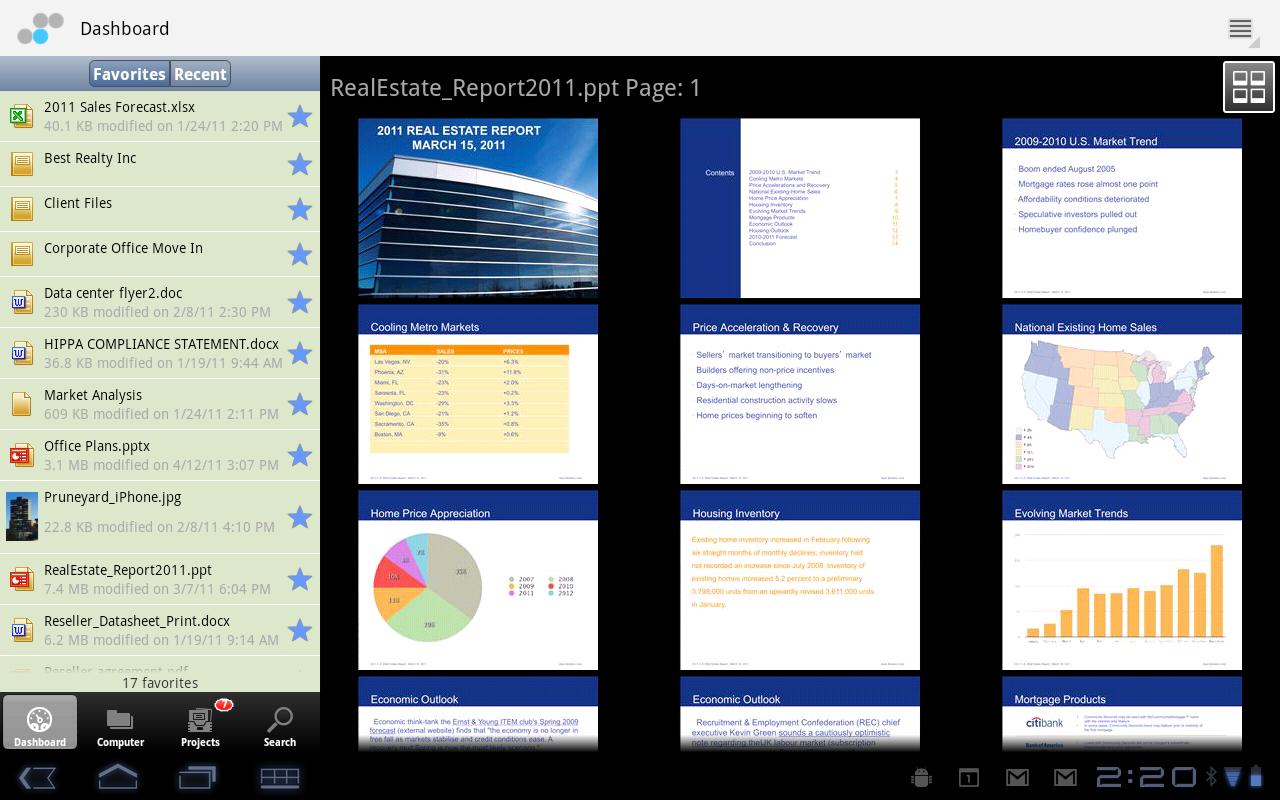
Task: Toggle star for Reseller_Datasheet_Print.docx
Action: tap(299, 629)
